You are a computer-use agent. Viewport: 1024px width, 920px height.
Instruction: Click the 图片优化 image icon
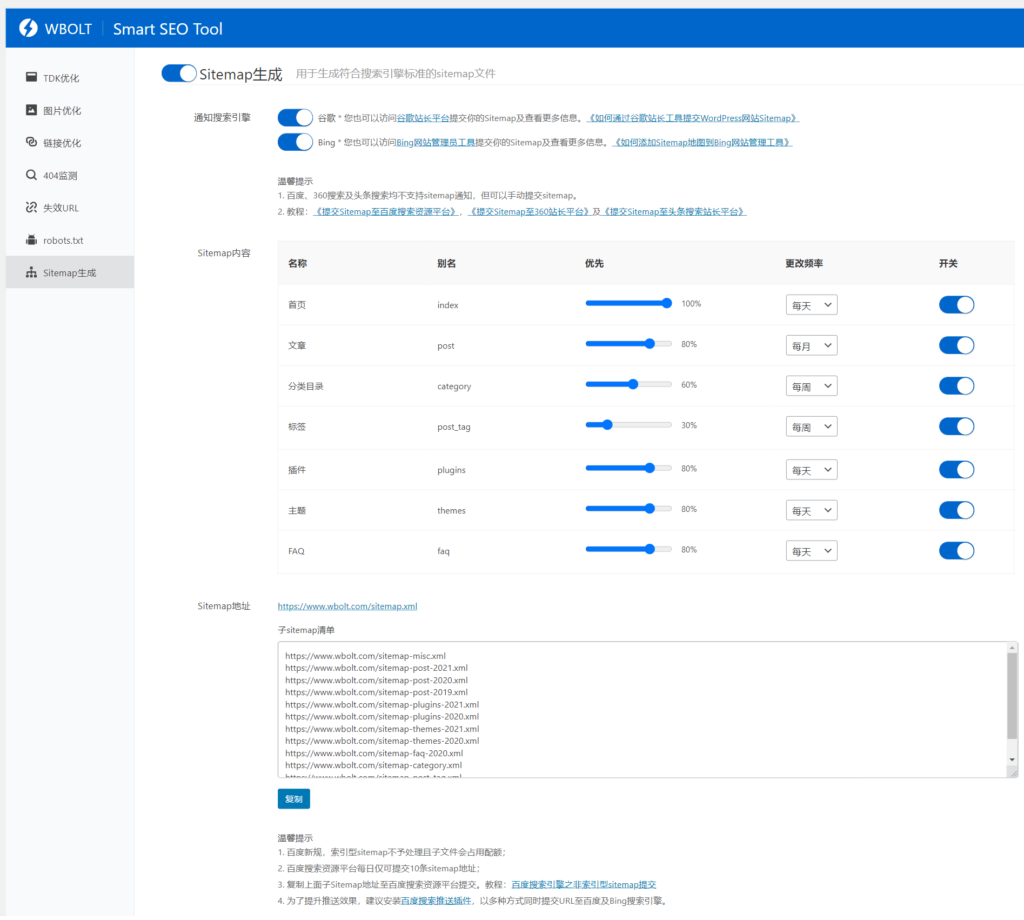(32, 110)
